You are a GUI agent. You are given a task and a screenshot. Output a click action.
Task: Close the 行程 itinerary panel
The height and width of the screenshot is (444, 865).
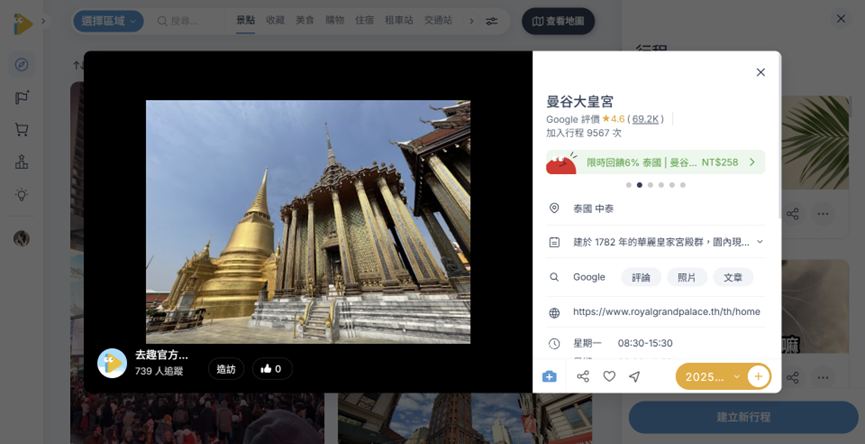tap(841, 19)
